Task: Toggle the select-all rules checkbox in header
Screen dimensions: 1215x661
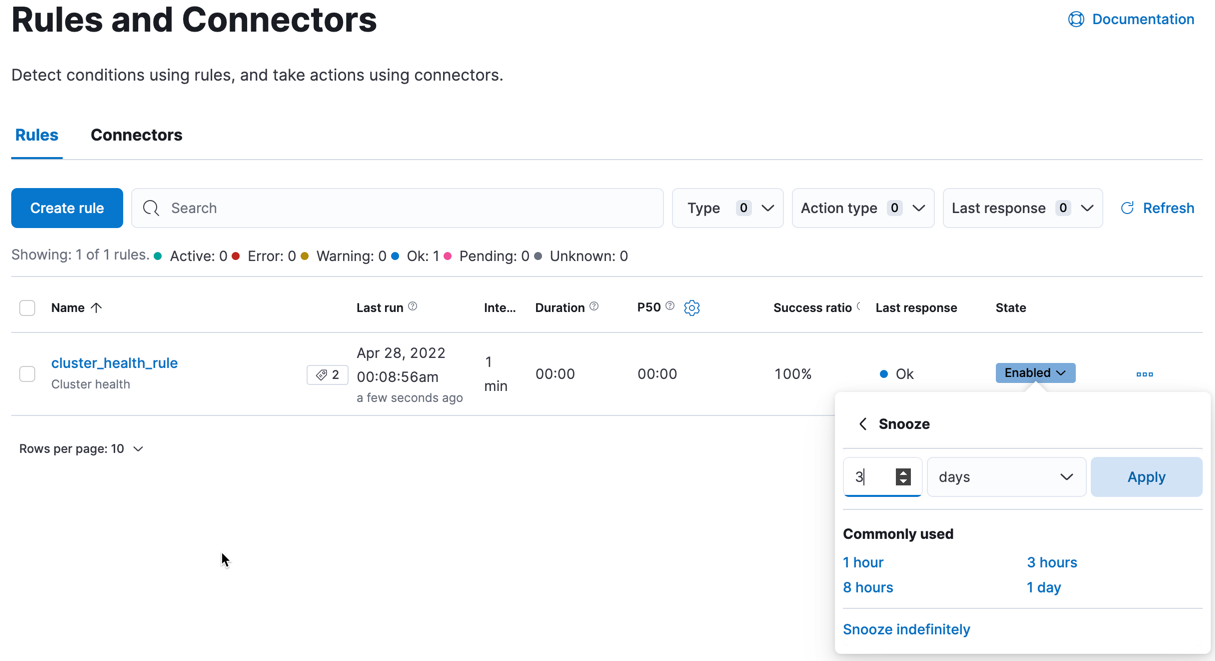Action: pos(27,308)
